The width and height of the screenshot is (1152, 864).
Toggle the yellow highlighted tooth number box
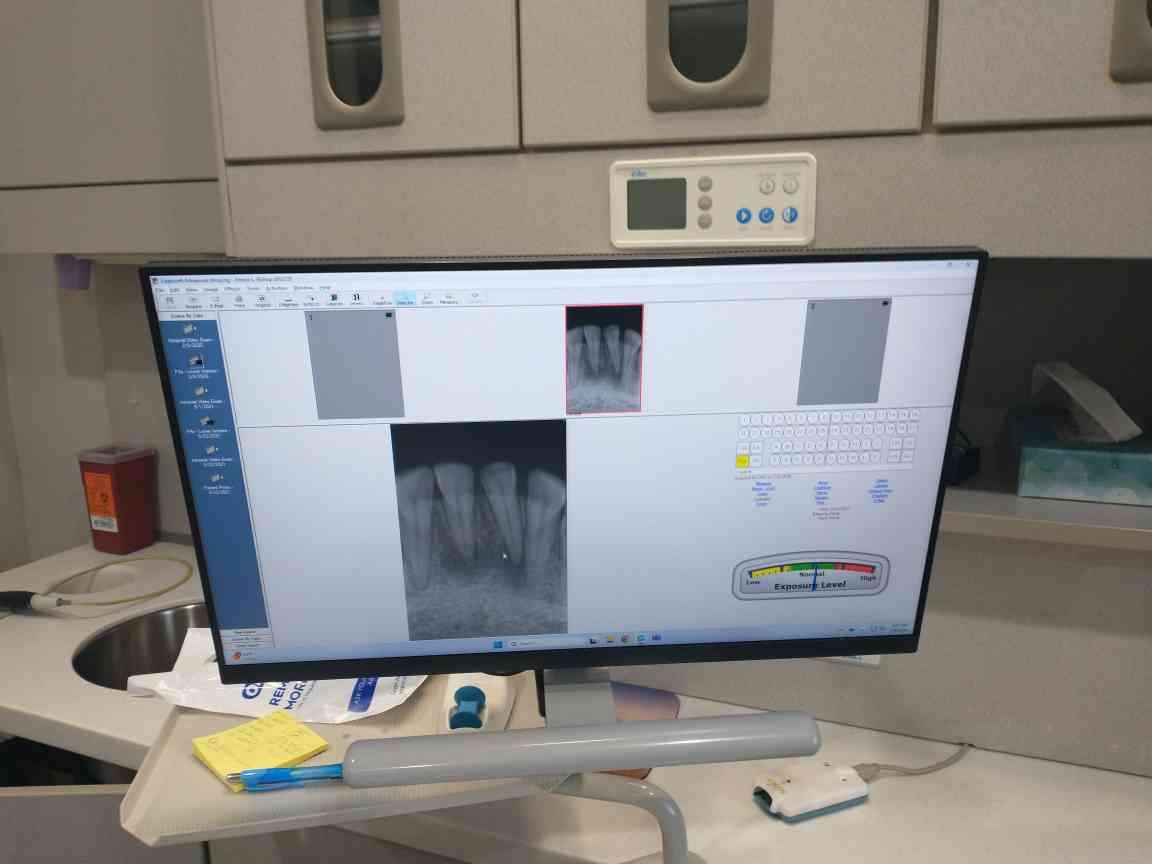[x=743, y=460]
